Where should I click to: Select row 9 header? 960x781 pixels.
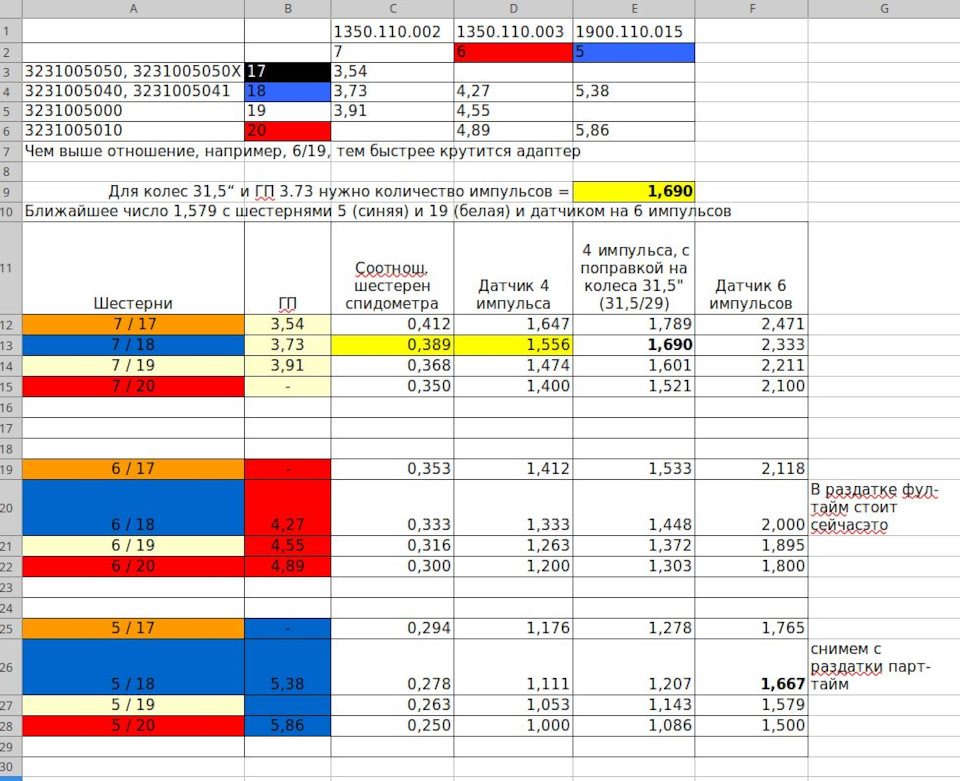(11, 192)
